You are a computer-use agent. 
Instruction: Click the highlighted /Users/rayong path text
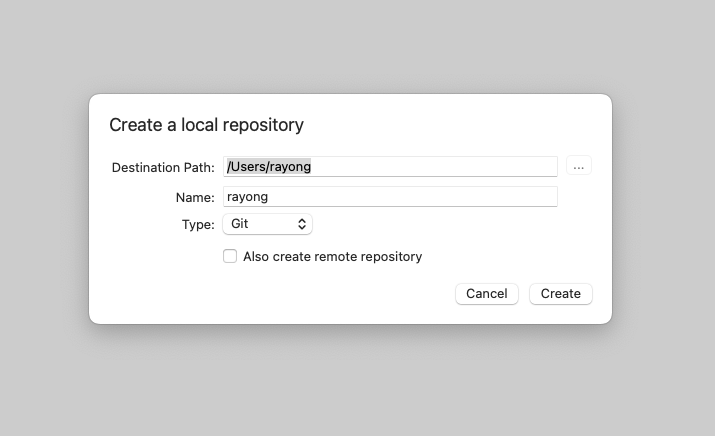[269, 166]
